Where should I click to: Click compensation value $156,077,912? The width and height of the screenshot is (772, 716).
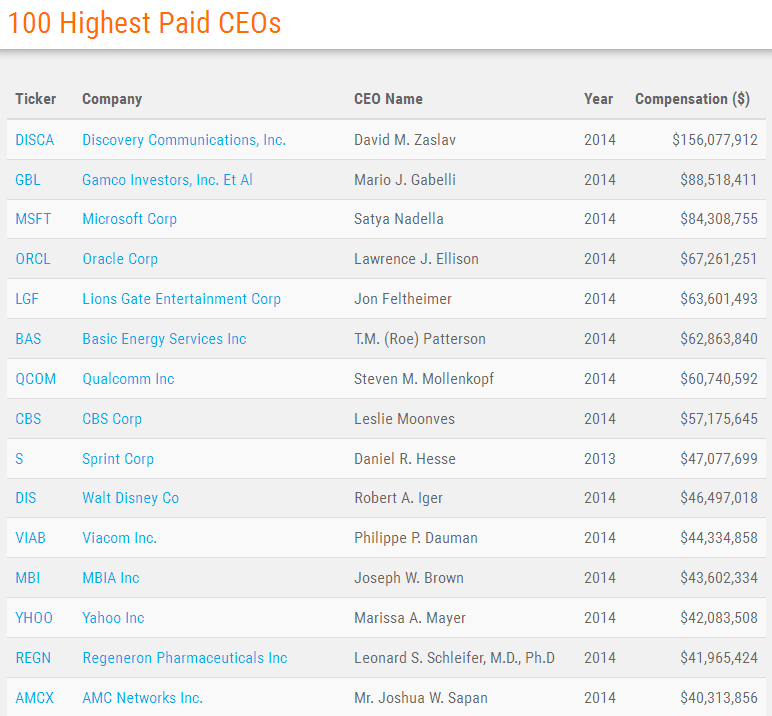(x=715, y=140)
